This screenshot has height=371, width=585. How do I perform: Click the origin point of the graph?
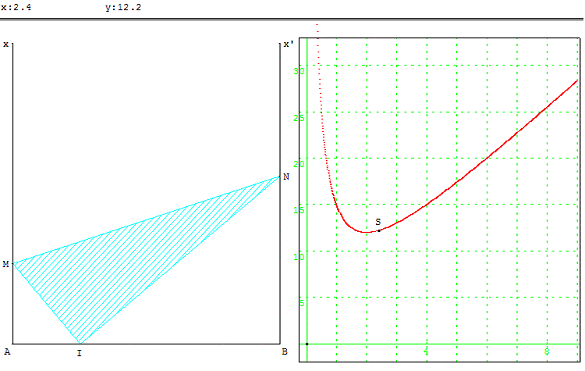tap(307, 344)
